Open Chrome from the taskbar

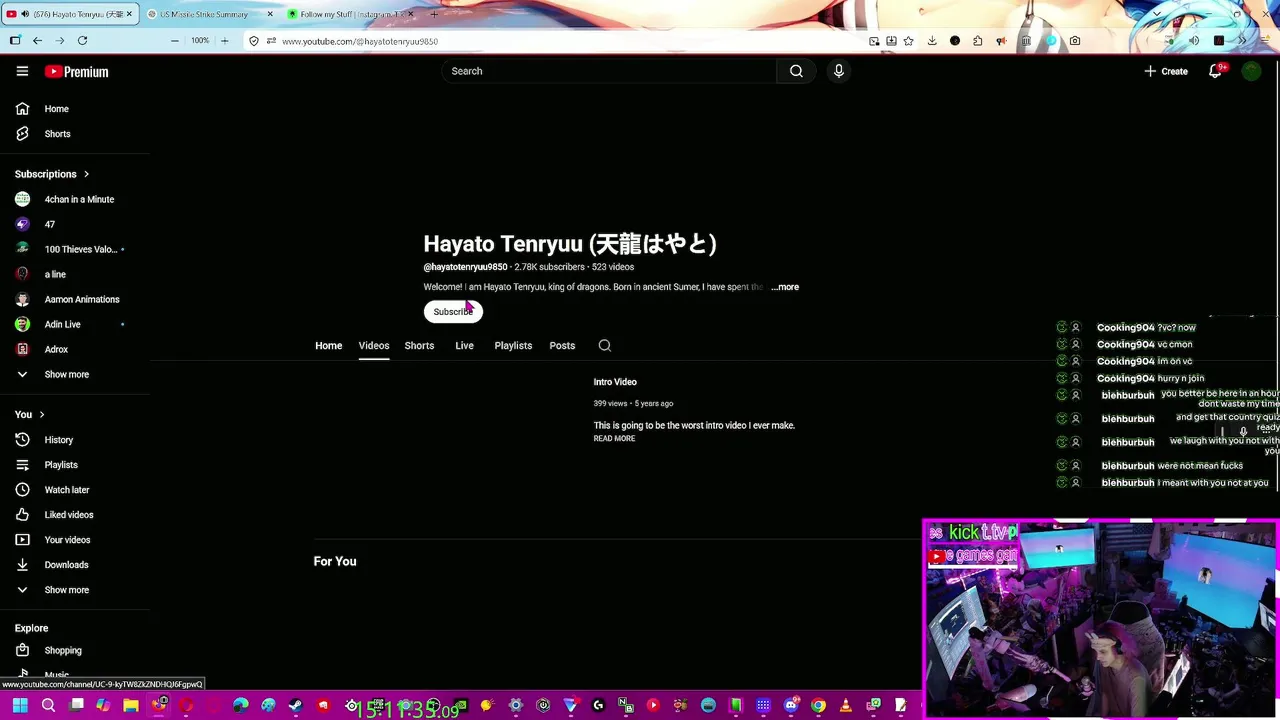(x=818, y=706)
